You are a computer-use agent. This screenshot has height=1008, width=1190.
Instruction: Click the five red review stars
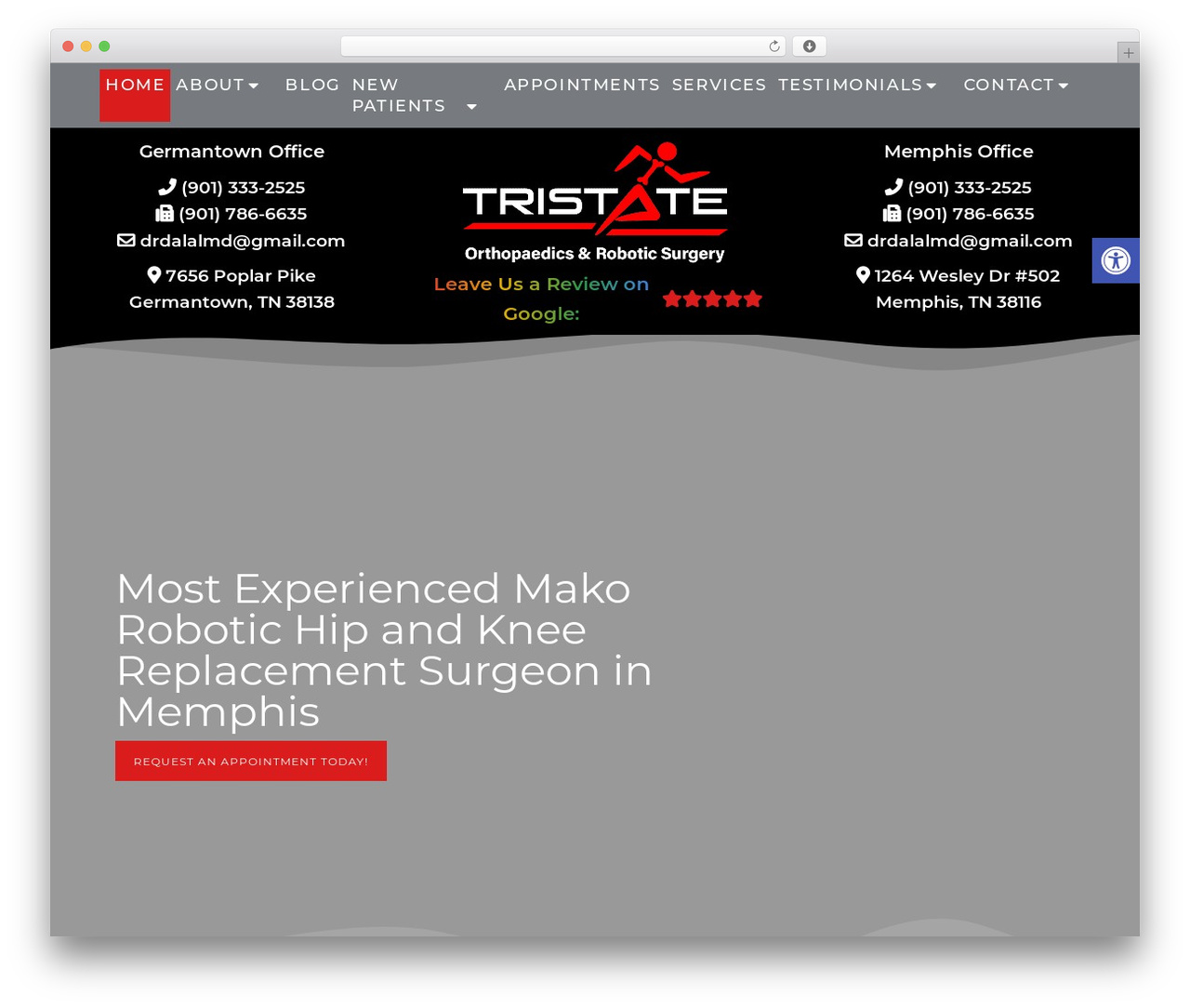(712, 298)
